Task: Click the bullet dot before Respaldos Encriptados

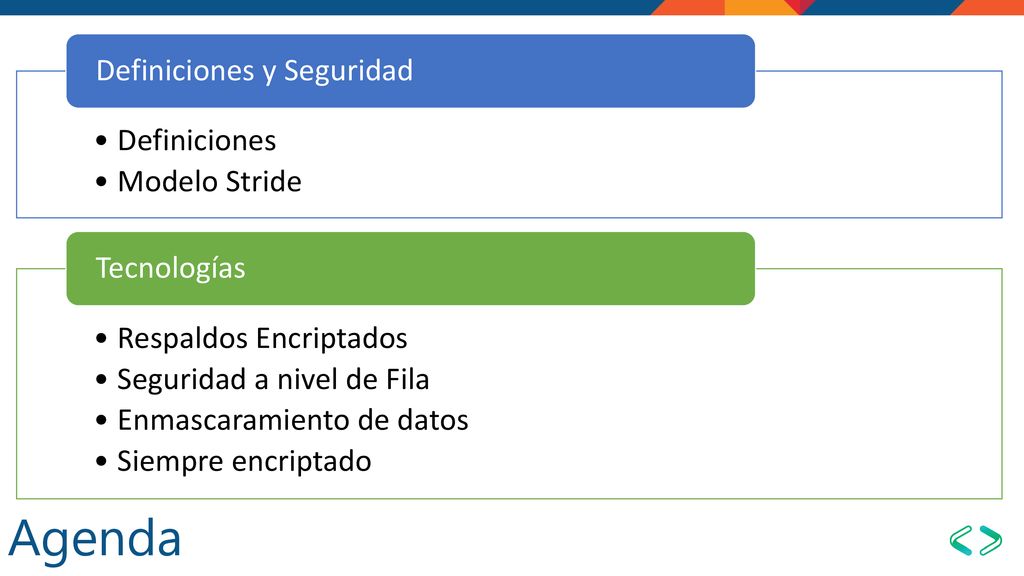Action: click(x=101, y=338)
